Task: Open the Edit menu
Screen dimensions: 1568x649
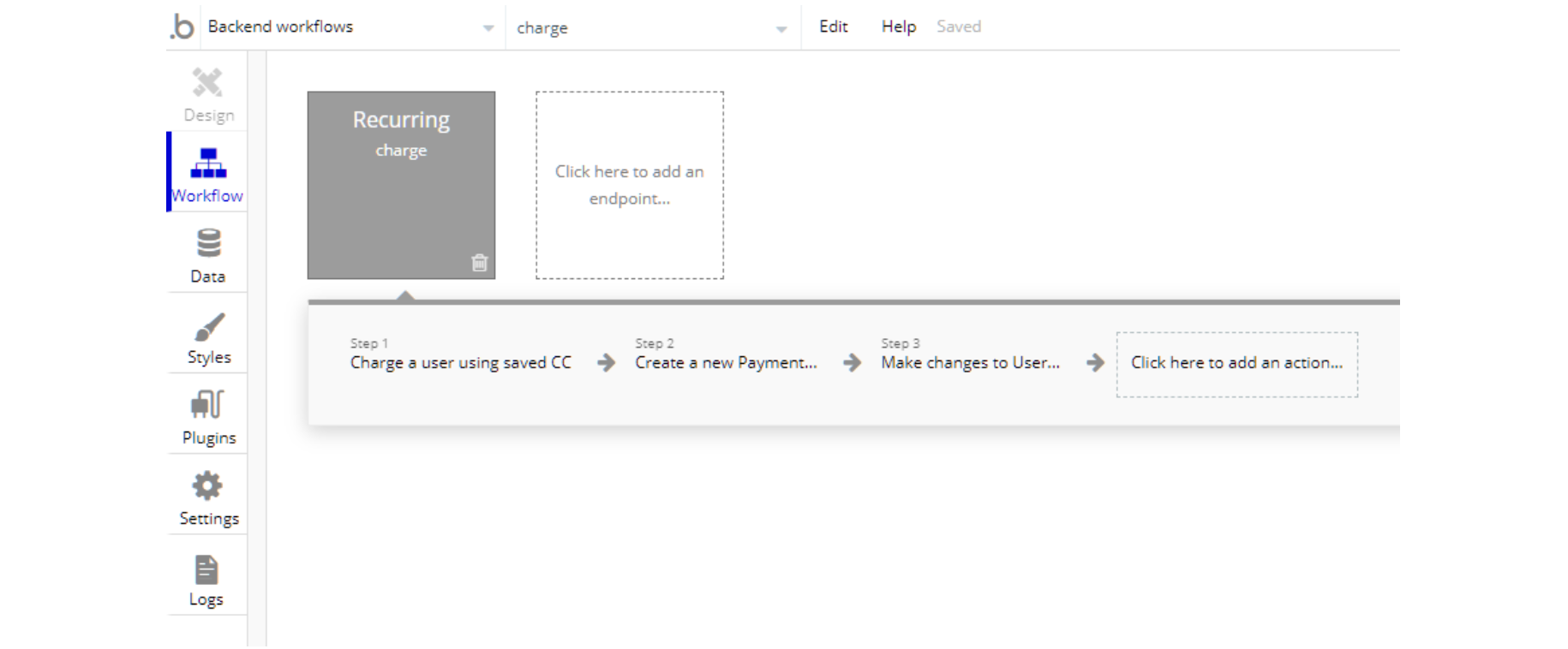Action: click(x=833, y=27)
